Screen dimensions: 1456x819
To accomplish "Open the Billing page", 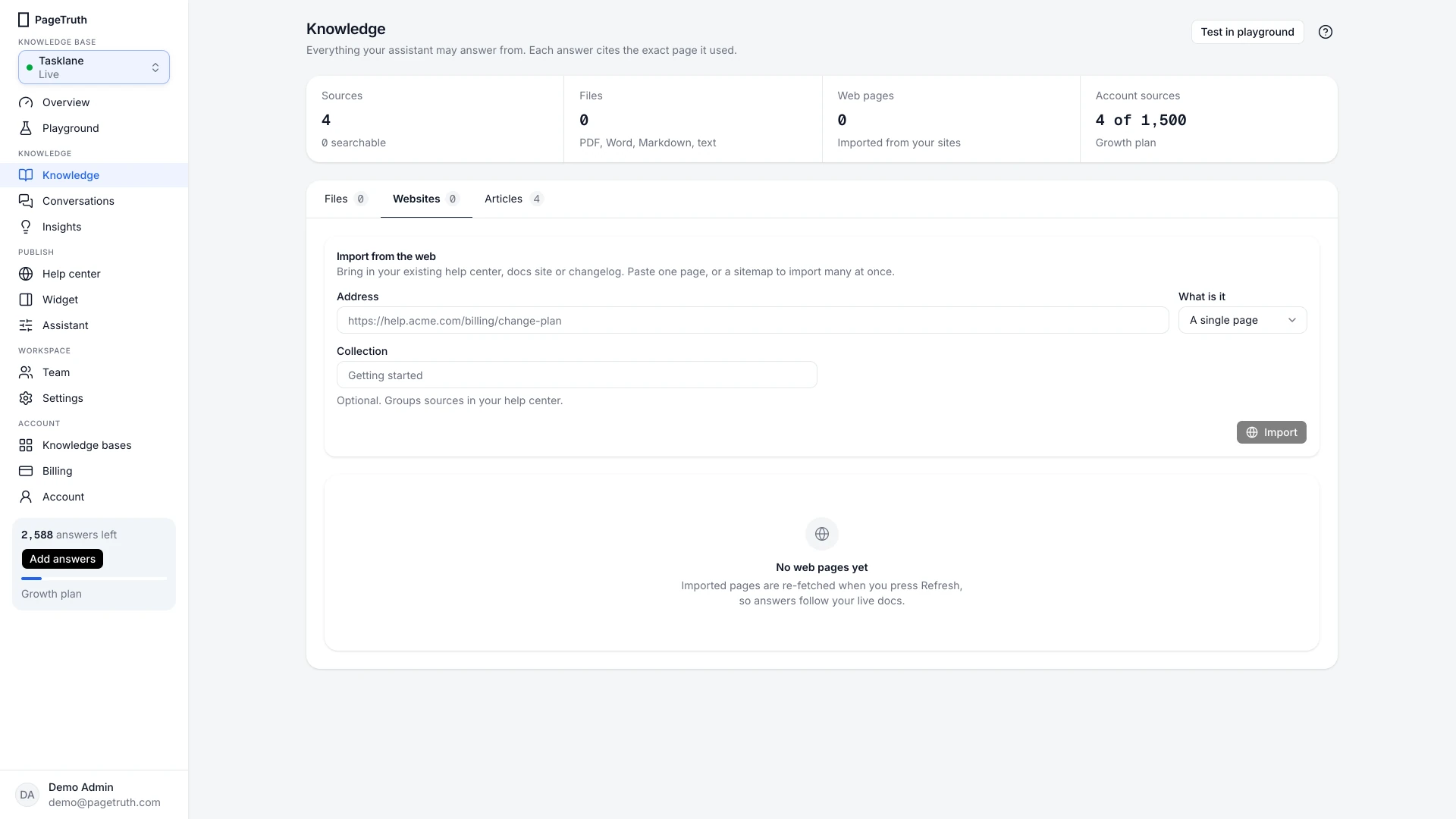I will click(94, 471).
